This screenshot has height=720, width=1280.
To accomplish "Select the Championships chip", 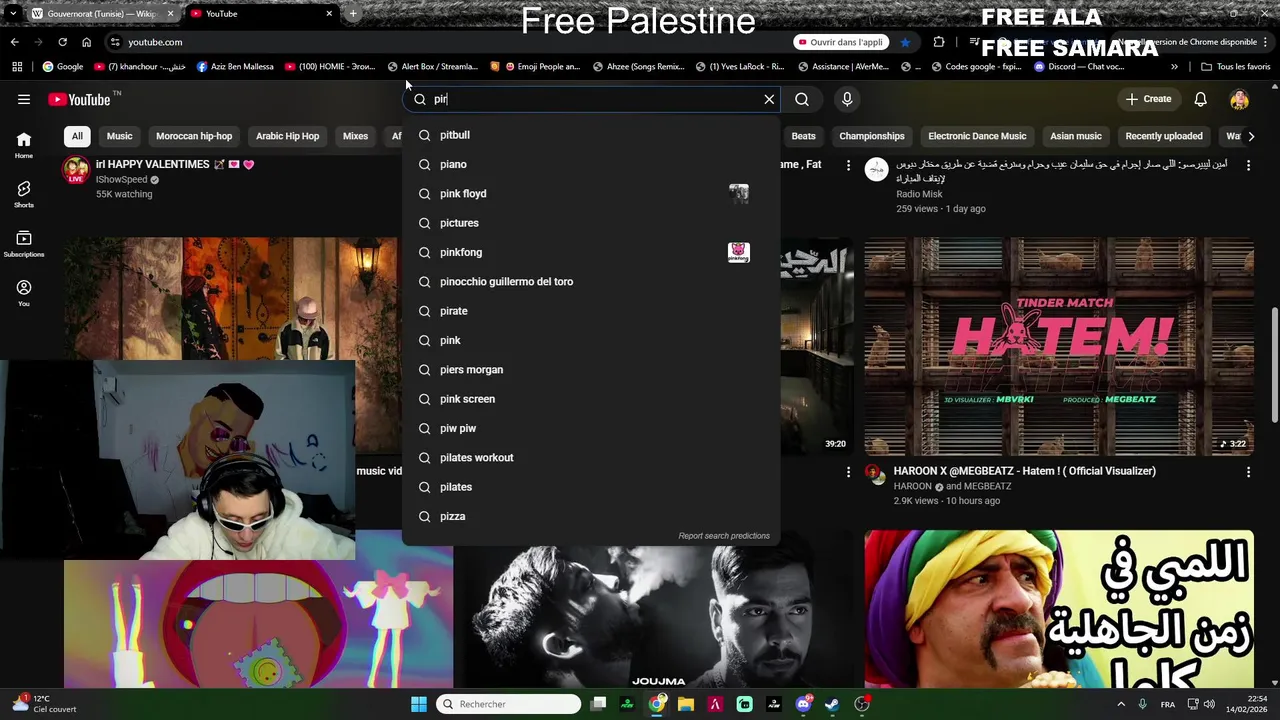I will pyautogui.click(x=872, y=136).
